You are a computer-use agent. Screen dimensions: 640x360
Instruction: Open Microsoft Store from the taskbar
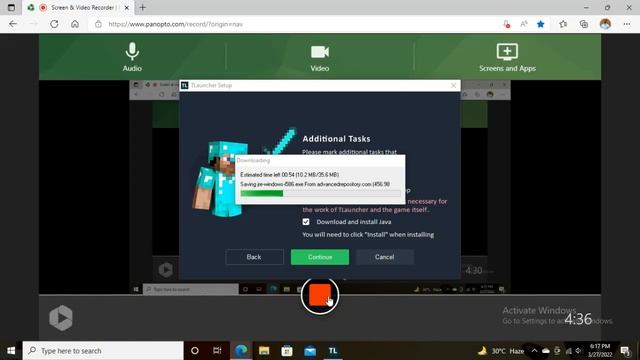pyautogui.click(x=287, y=351)
